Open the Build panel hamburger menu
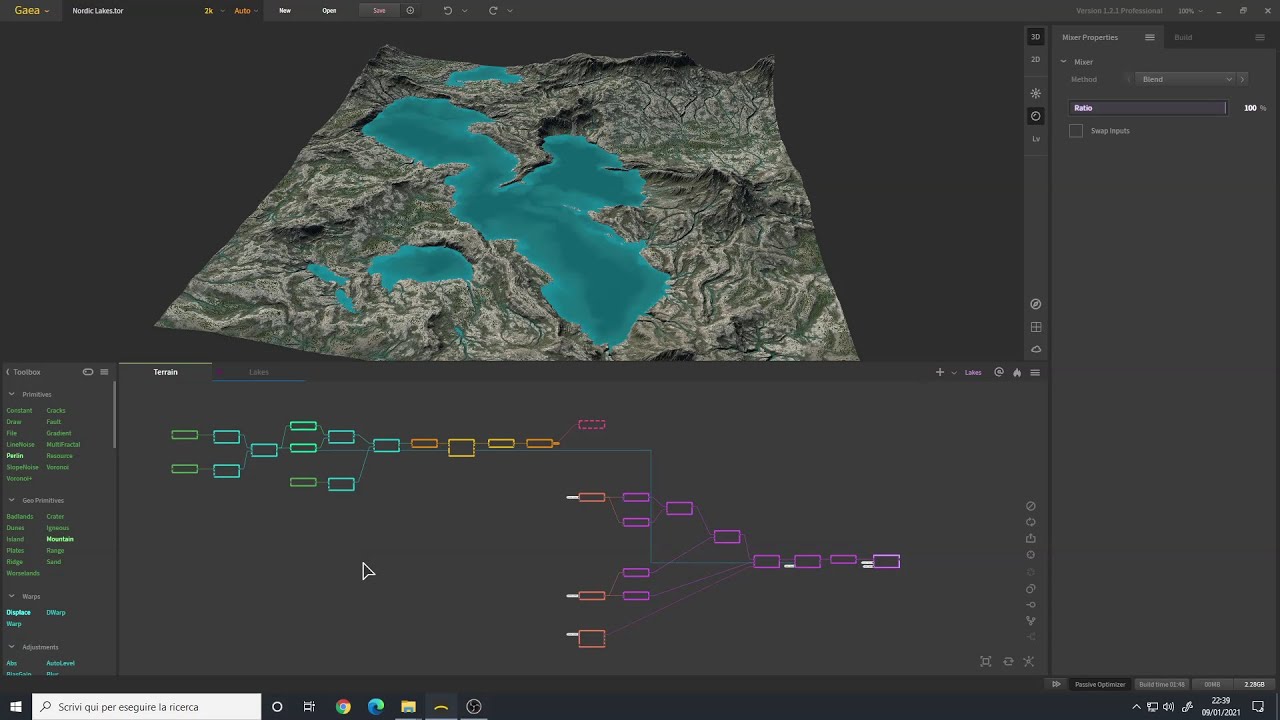 click(1260, 37)
